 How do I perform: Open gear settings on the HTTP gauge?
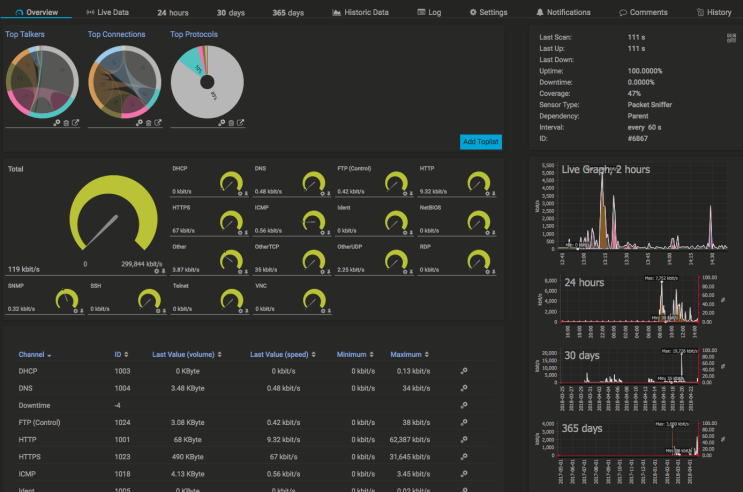coord(487,193)
